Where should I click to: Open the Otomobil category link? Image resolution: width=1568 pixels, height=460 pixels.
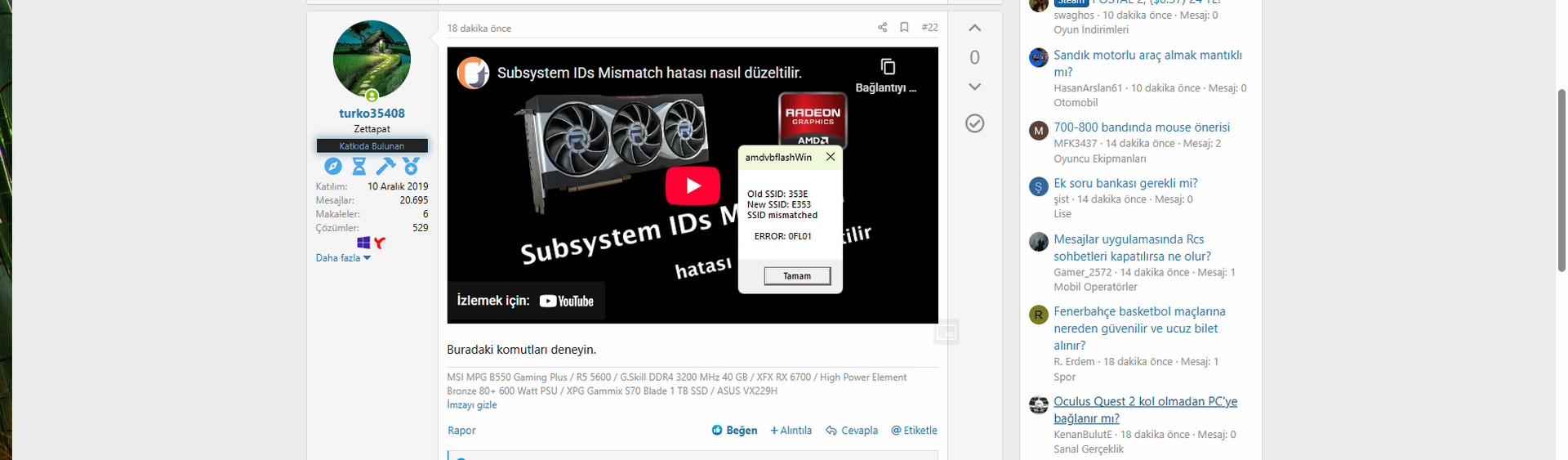click(1076, 103)
